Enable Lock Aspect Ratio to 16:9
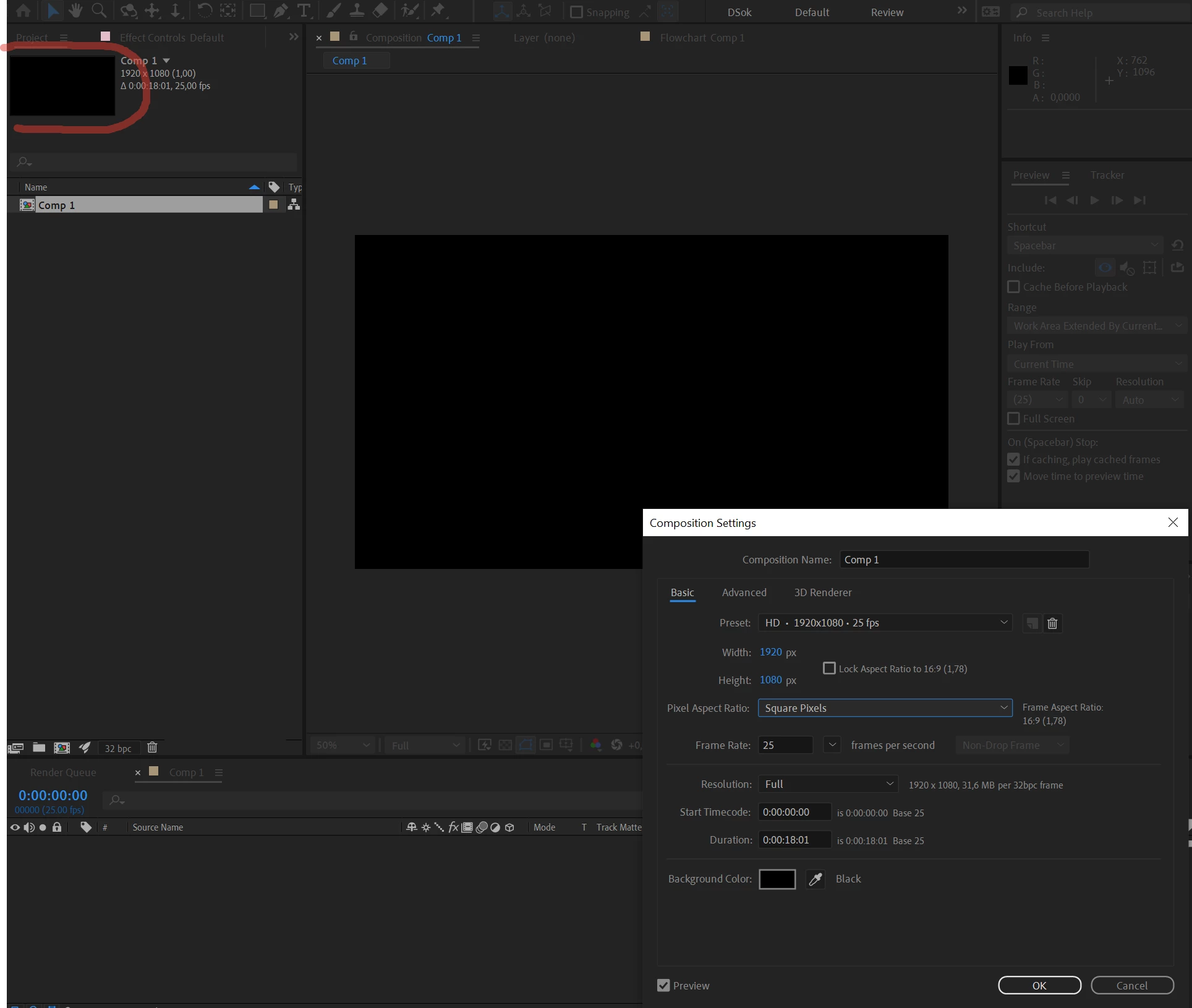This screenshot has width=1192, height=1008. [829, 668]
